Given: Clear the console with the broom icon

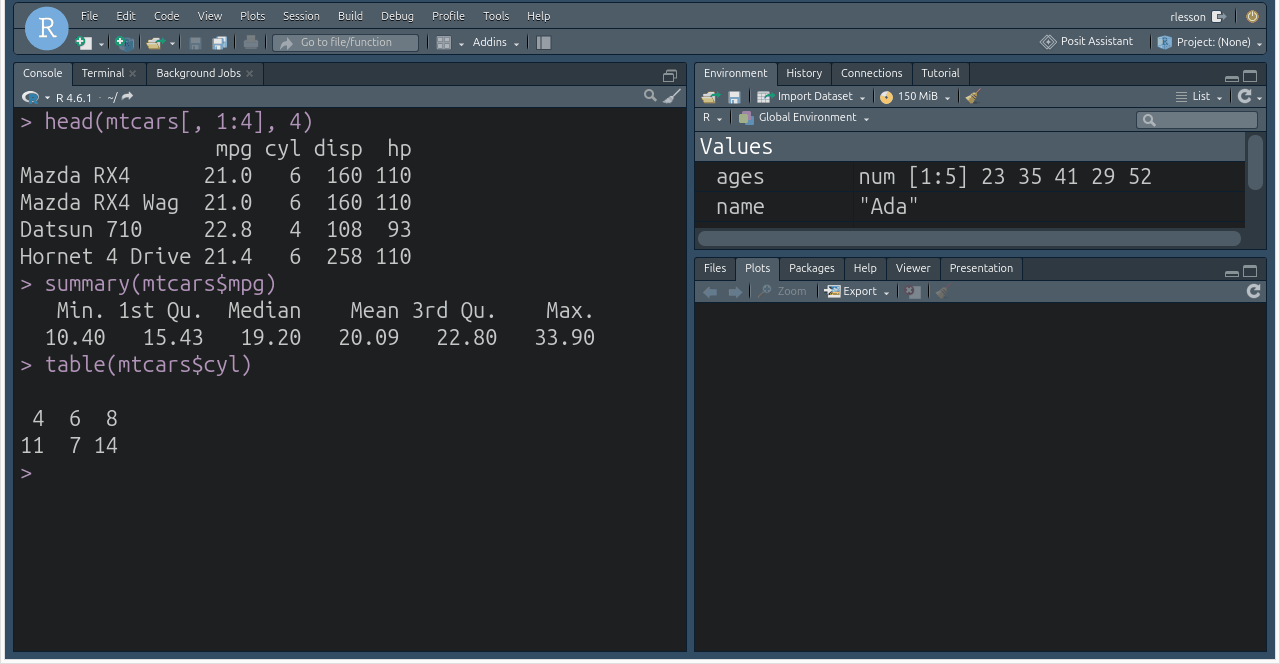Looking at the screenshot, I should tap(673, 96).
